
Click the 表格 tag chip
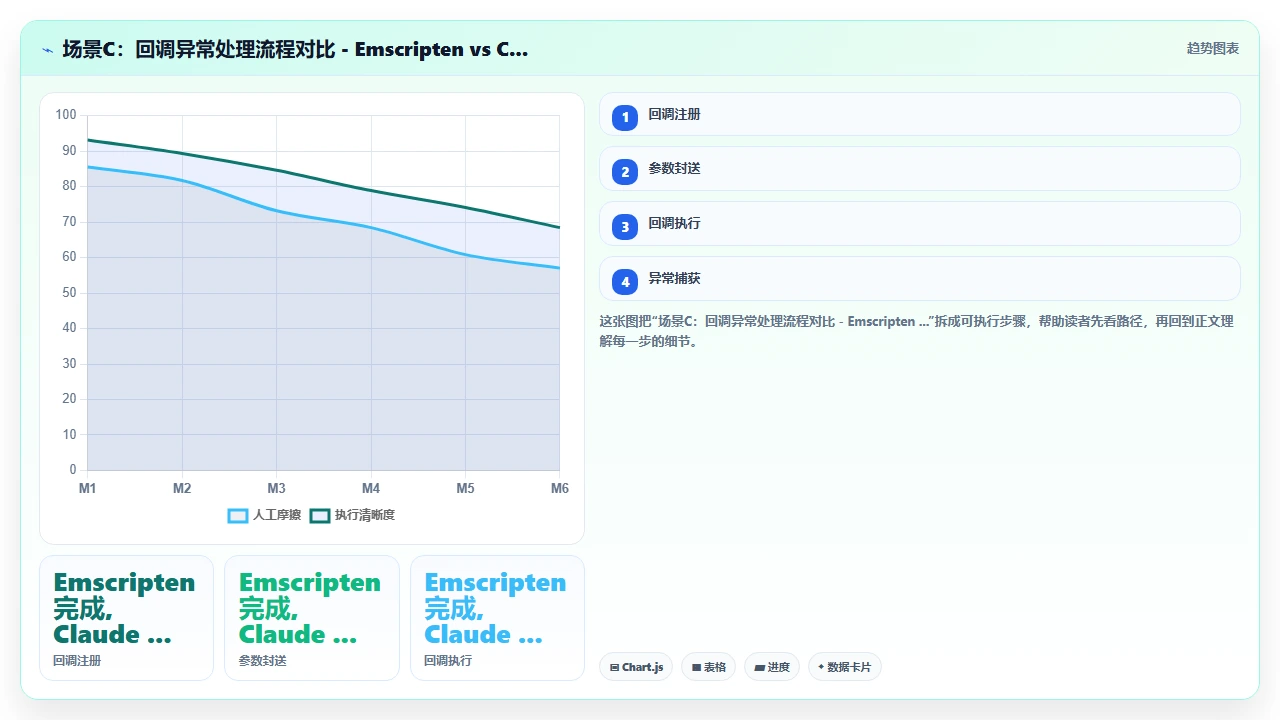click(708, 667)
